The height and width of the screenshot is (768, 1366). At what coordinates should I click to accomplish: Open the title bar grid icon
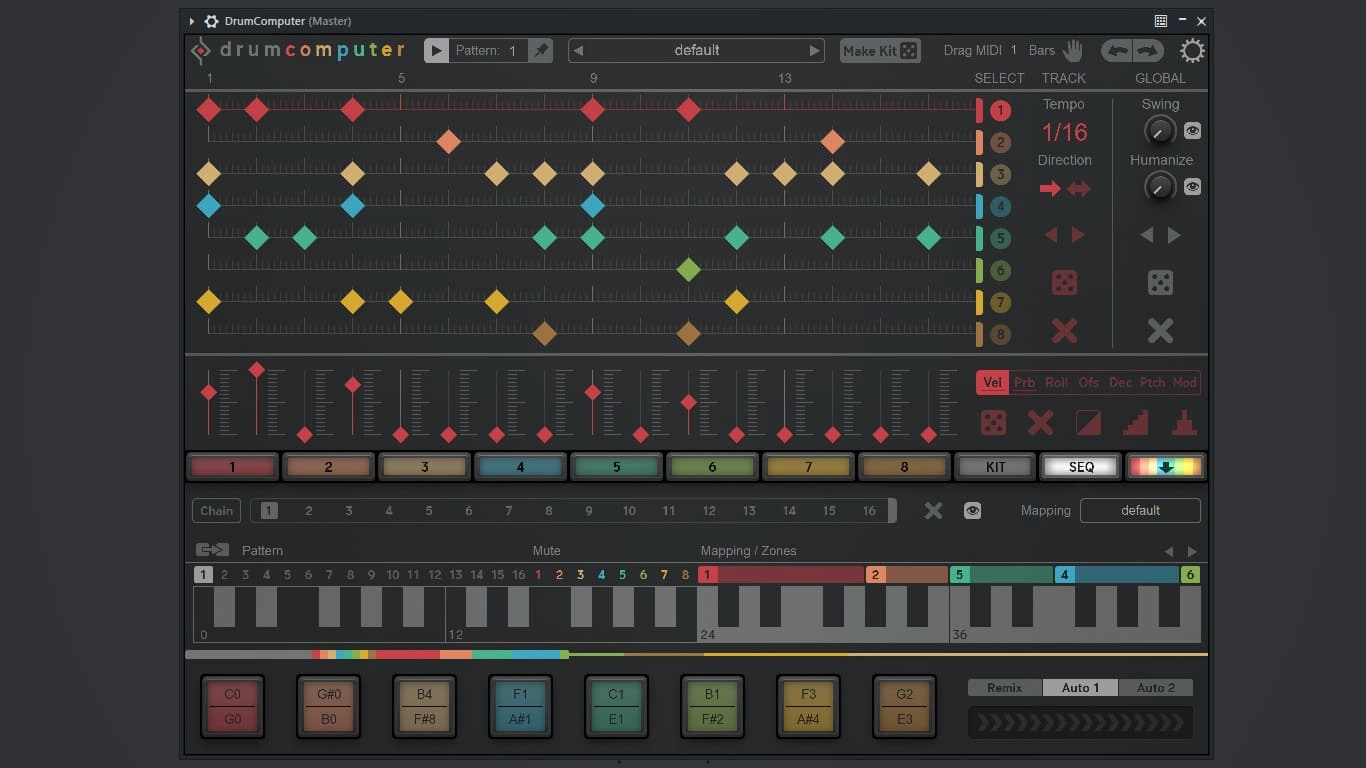pyautogui.click(x=1160, y=21)
